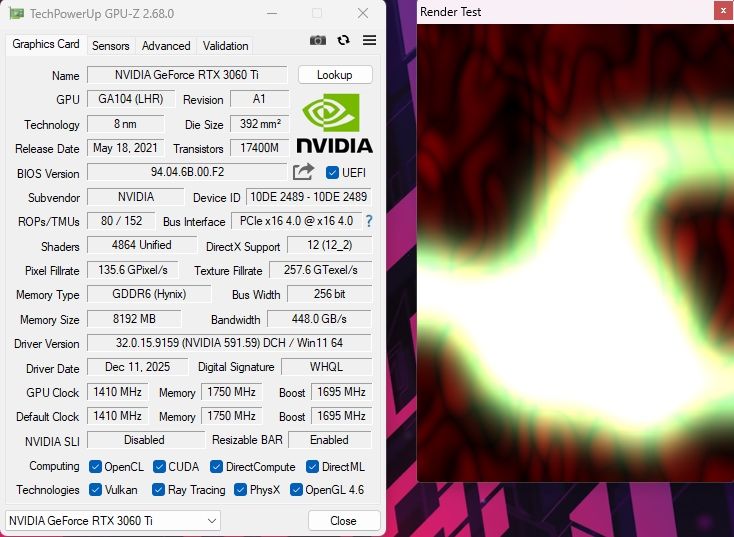
Task: Open the GPU selection dropdown at bottom
Action: tap(113, 521)
